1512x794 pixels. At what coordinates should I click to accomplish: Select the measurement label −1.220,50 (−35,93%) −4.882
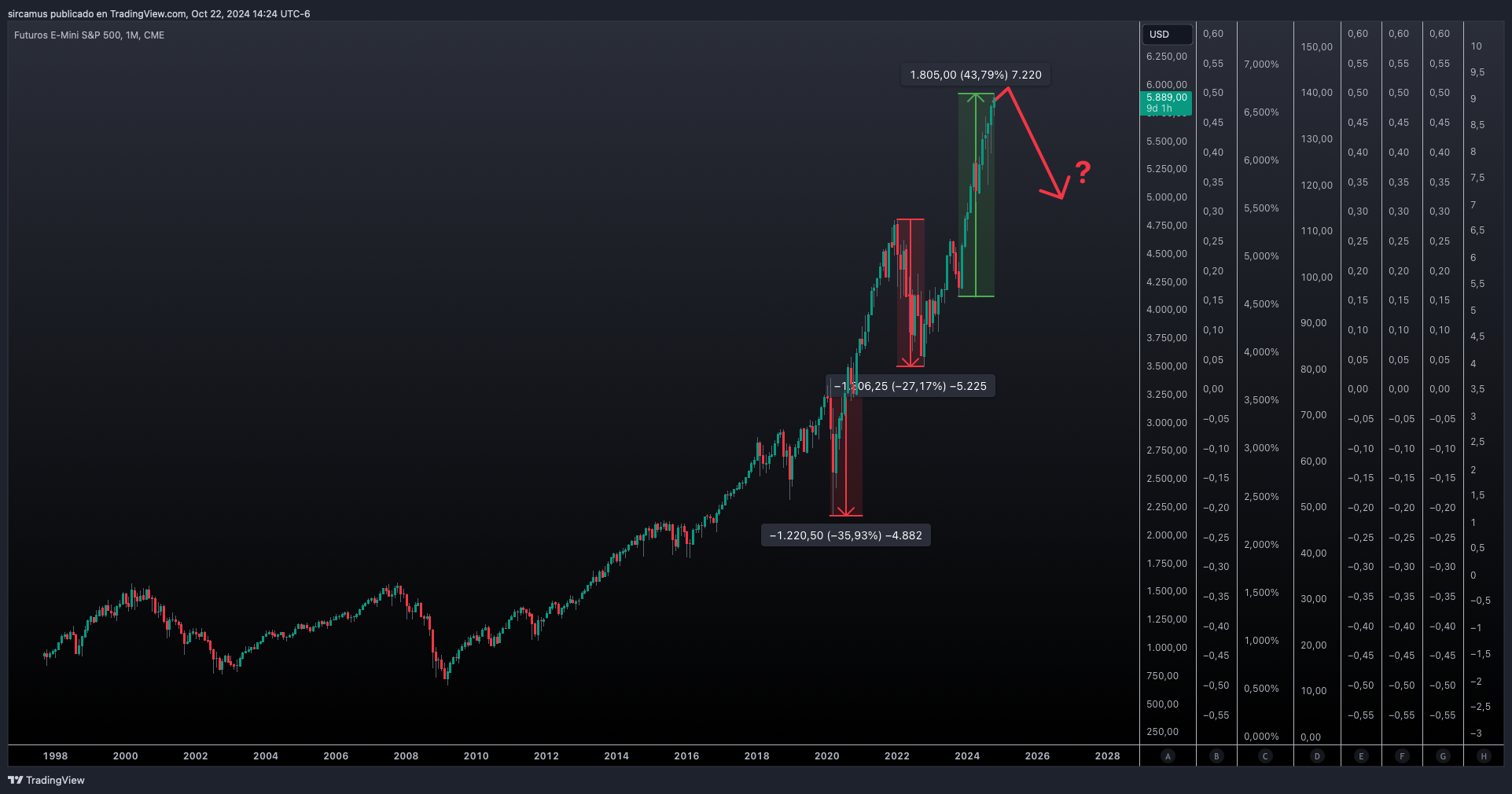pyautogui.click(x=846, y=535)
